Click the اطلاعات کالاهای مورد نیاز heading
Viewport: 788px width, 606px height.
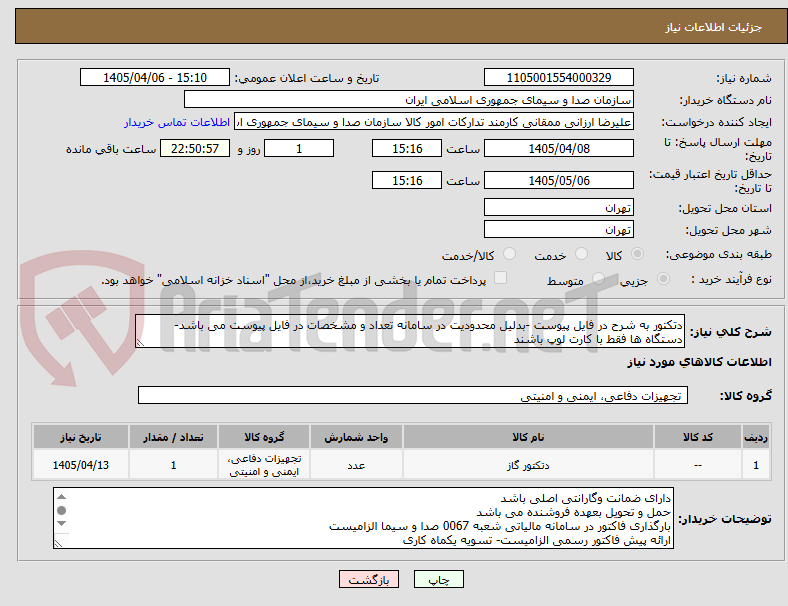[x=700, y=362]
